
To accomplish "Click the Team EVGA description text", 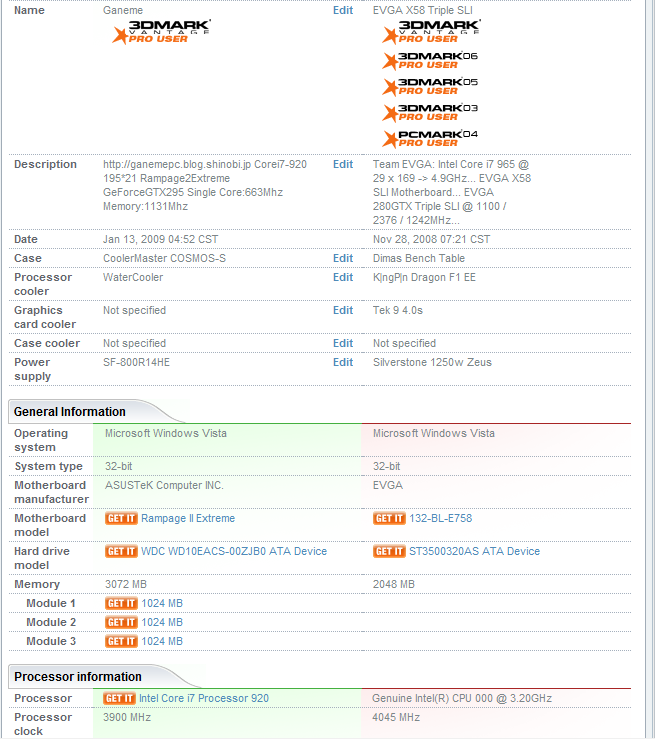I will (x=452, y=192).
